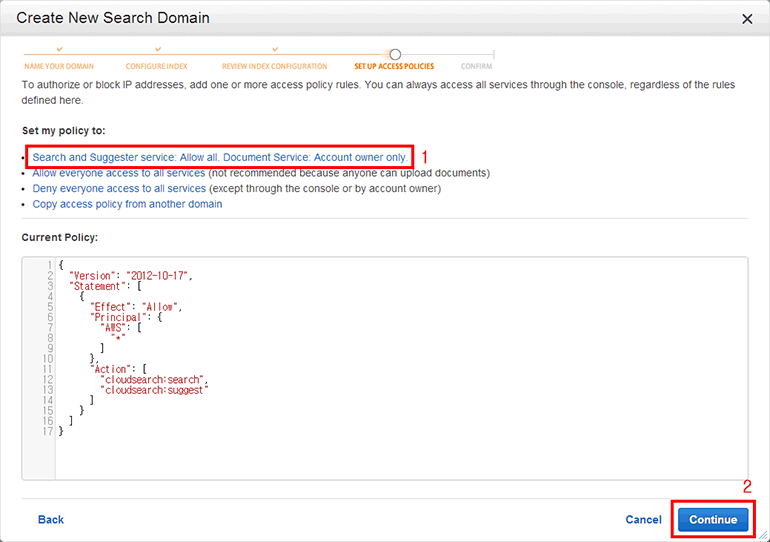Open the Review Index Configuration step
The height and width of the screenshot is (542, 770).
click(274, 67)
